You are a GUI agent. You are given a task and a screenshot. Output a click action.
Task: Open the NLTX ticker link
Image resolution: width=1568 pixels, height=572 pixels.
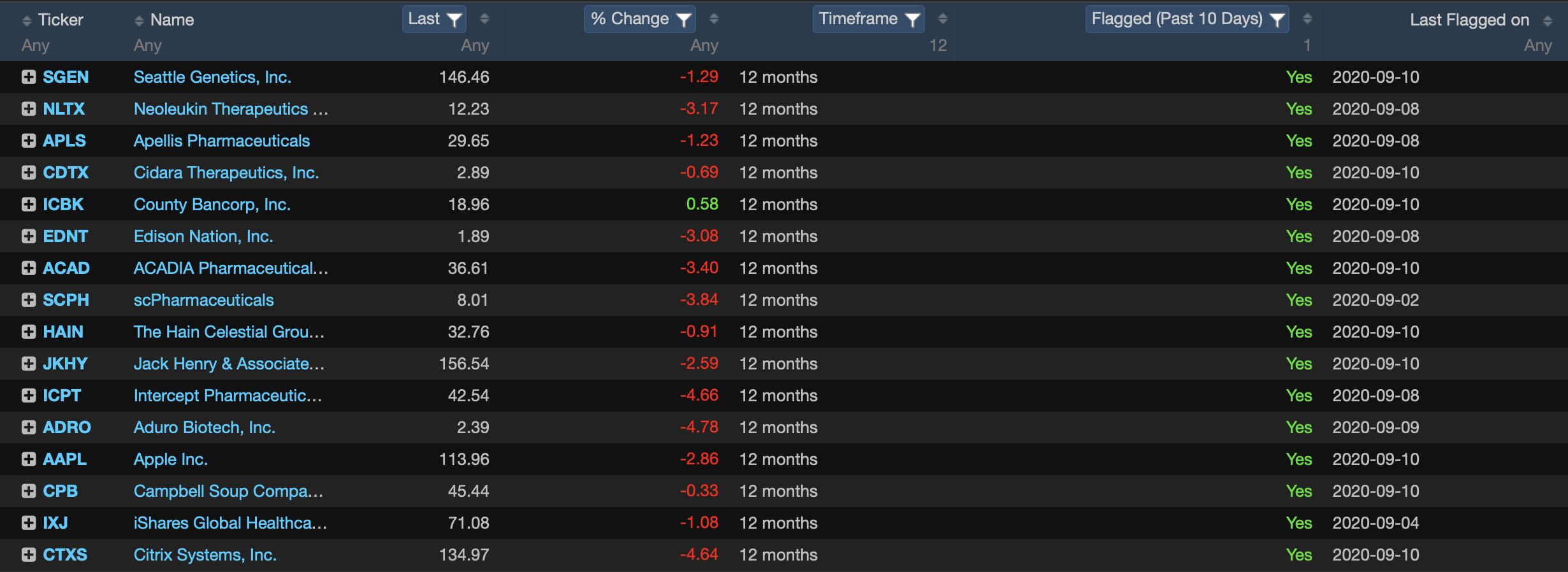click(x=64, y=109)
